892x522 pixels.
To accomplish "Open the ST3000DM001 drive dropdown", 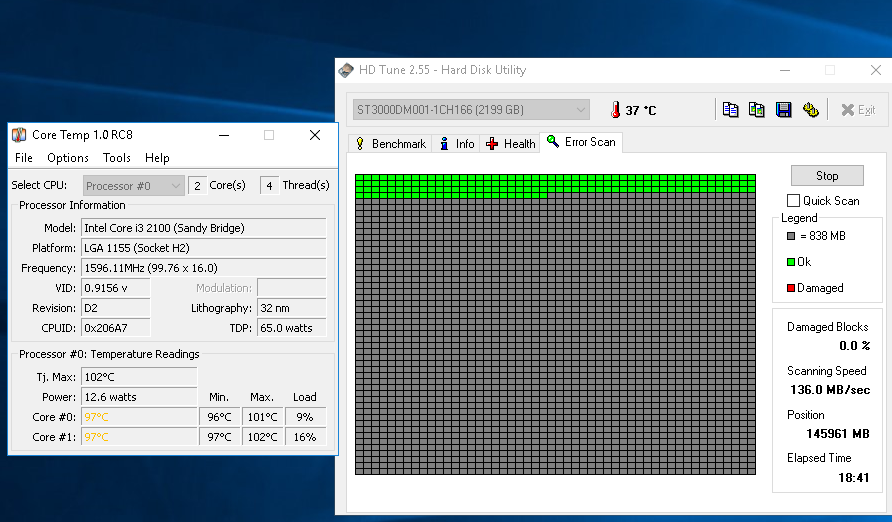I will (x=471, y=110).
